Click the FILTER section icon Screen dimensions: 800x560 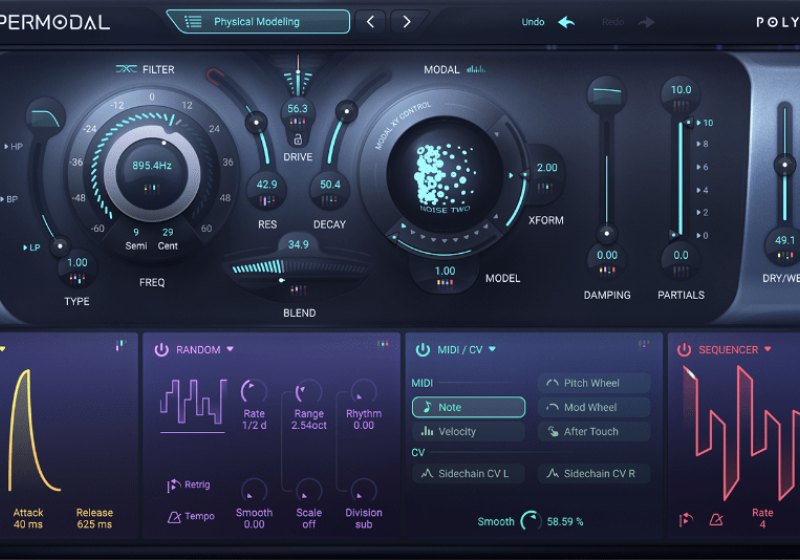(x=126, y=70)
